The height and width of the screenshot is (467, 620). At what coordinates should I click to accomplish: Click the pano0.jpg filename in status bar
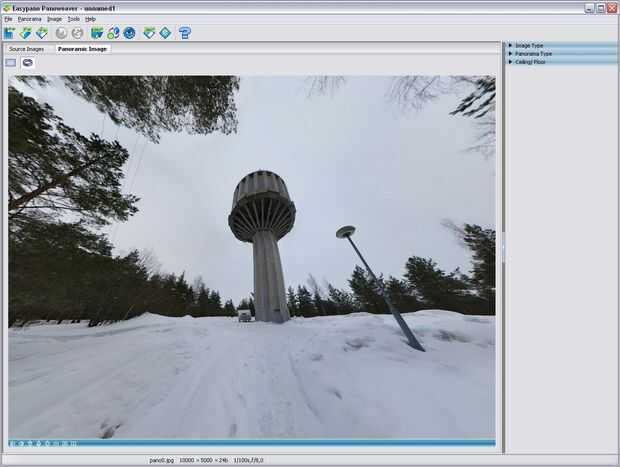(161, 460)
